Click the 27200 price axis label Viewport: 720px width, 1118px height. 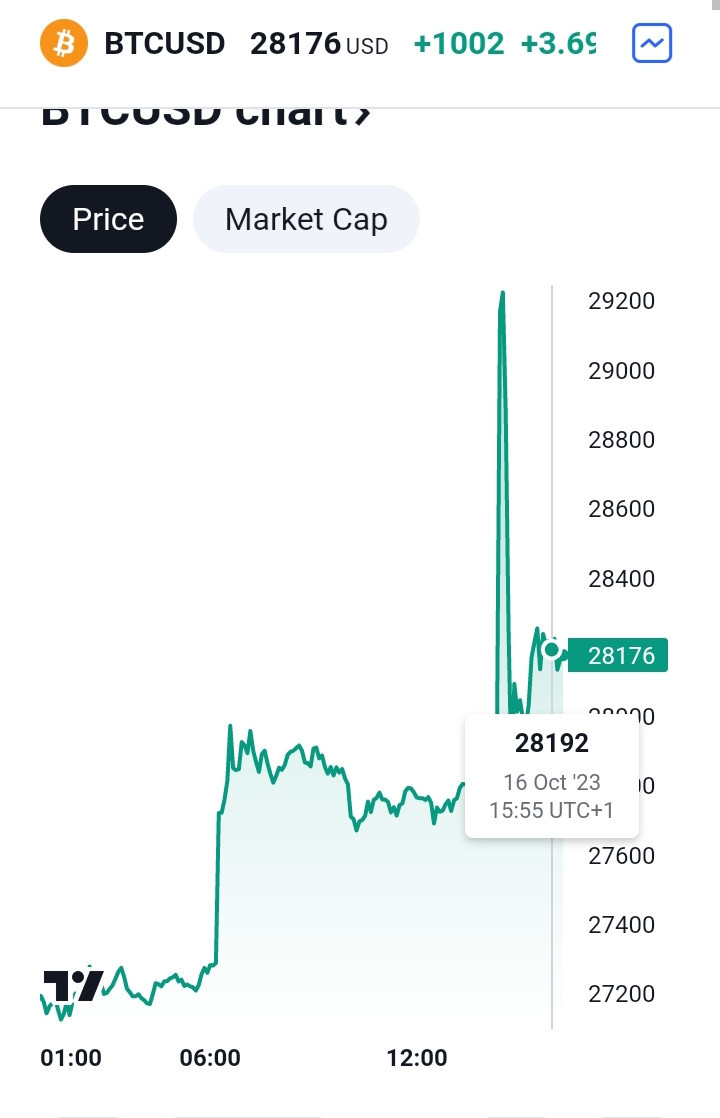tap(622, 993)
